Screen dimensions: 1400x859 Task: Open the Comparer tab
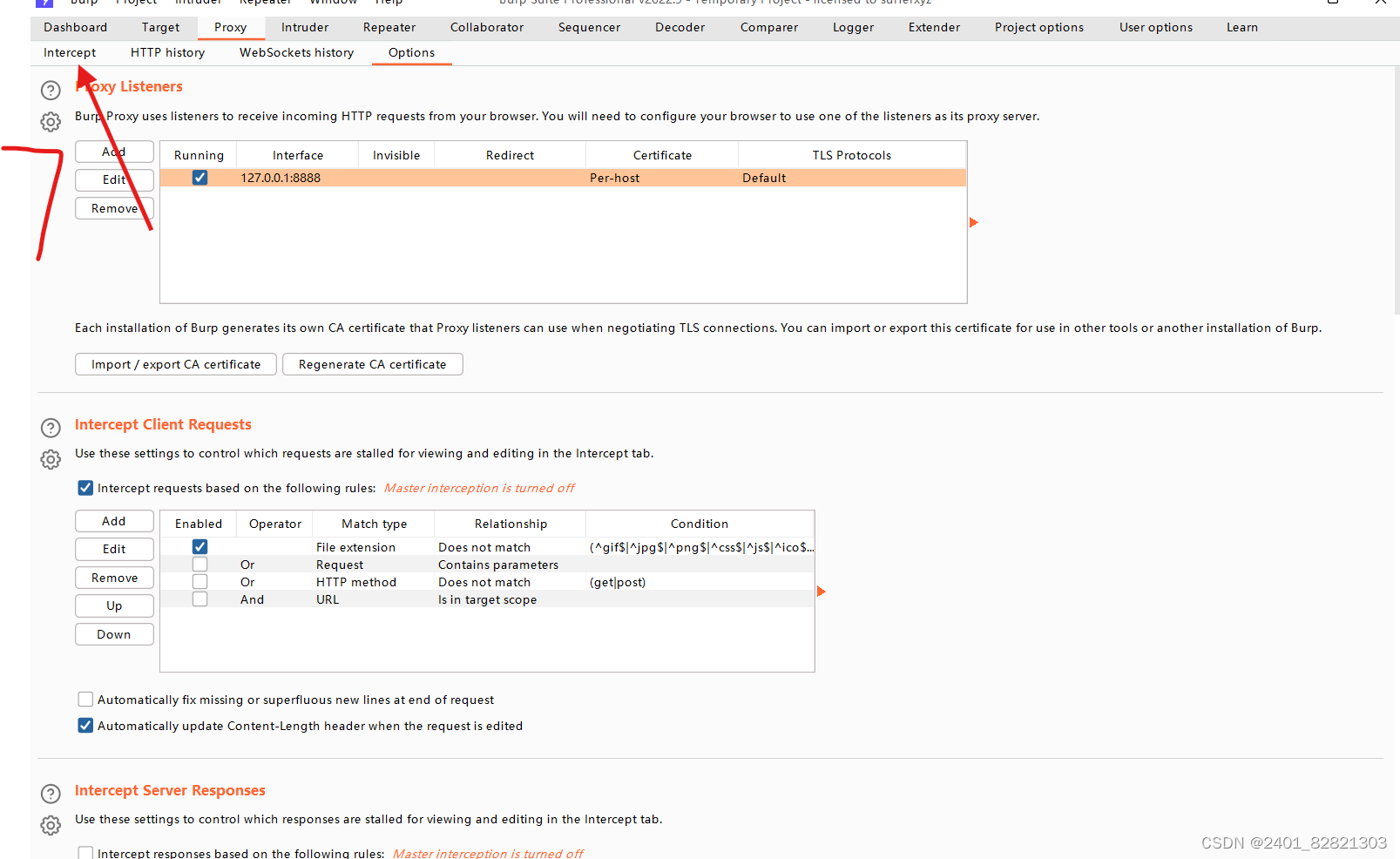[x=769, y=27]
